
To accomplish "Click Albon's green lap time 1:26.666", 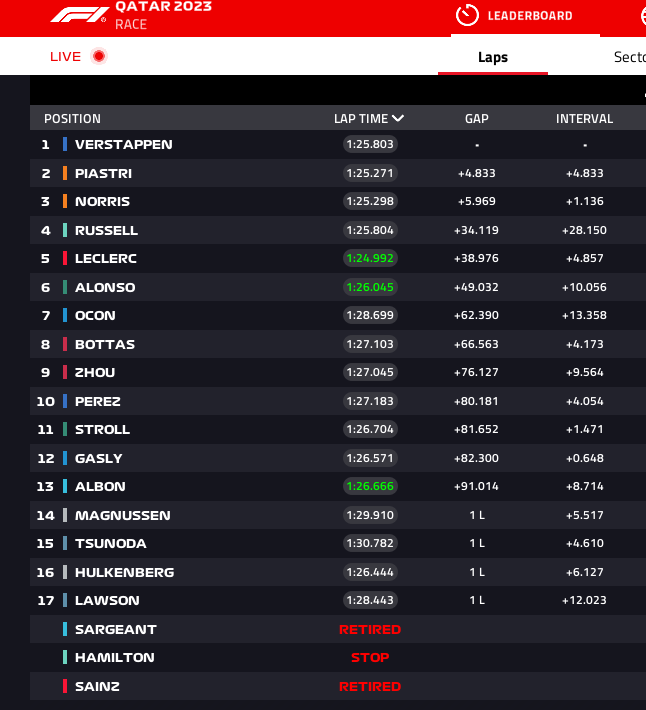I will pyautogui.click(x=370, y=486).
